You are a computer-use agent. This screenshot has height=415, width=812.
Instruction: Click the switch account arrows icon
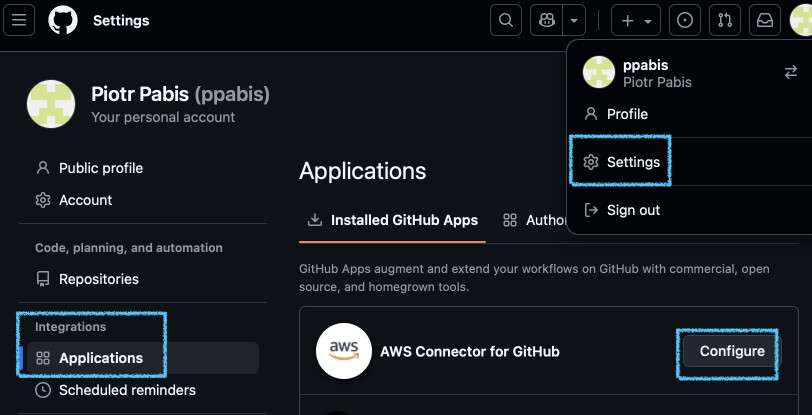(x=790, y=72)
